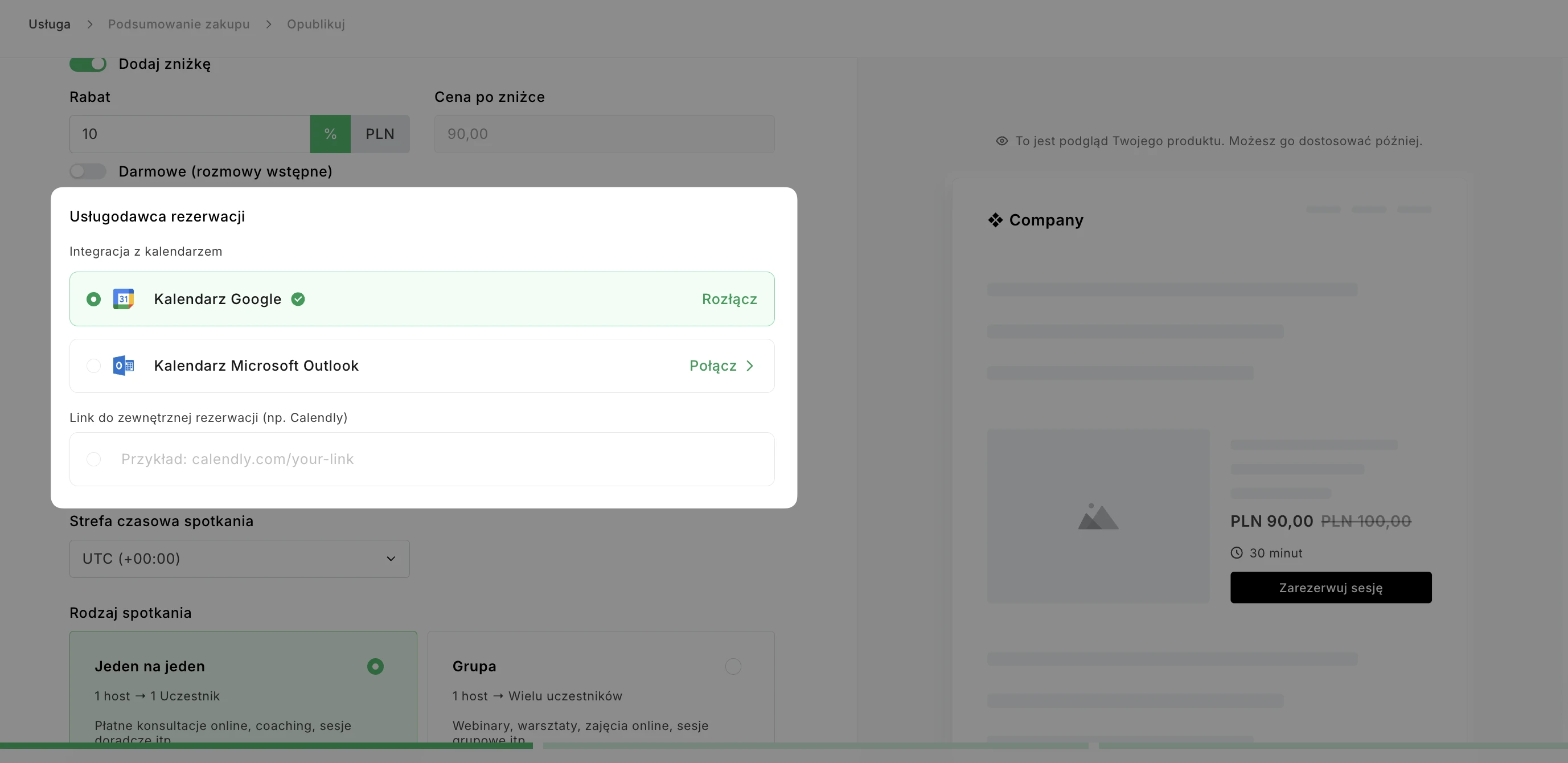
Task: Click the green verified checkmark badge
Action: click(x=298, y=299)
